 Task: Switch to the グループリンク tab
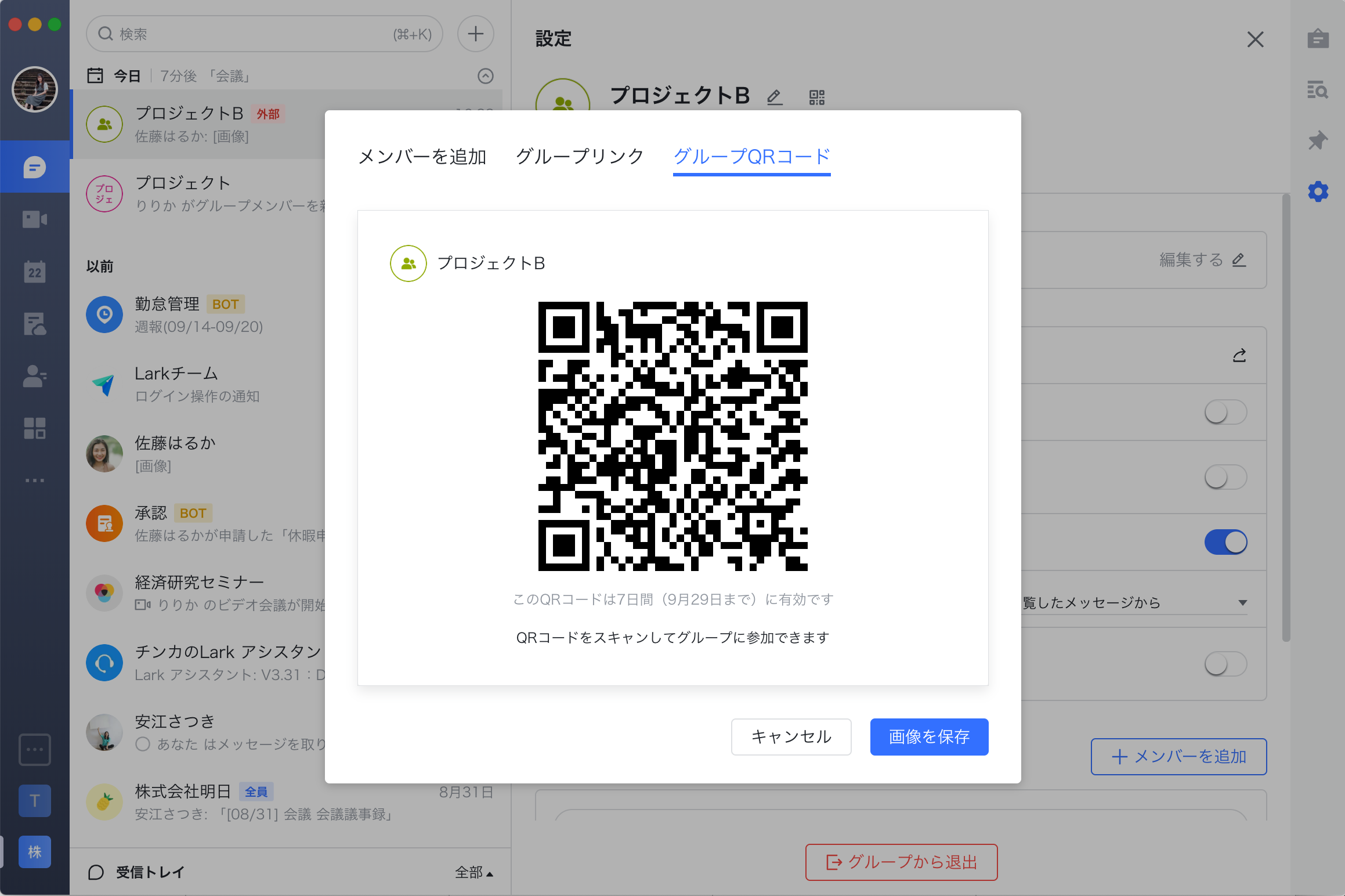pos(579,156)
